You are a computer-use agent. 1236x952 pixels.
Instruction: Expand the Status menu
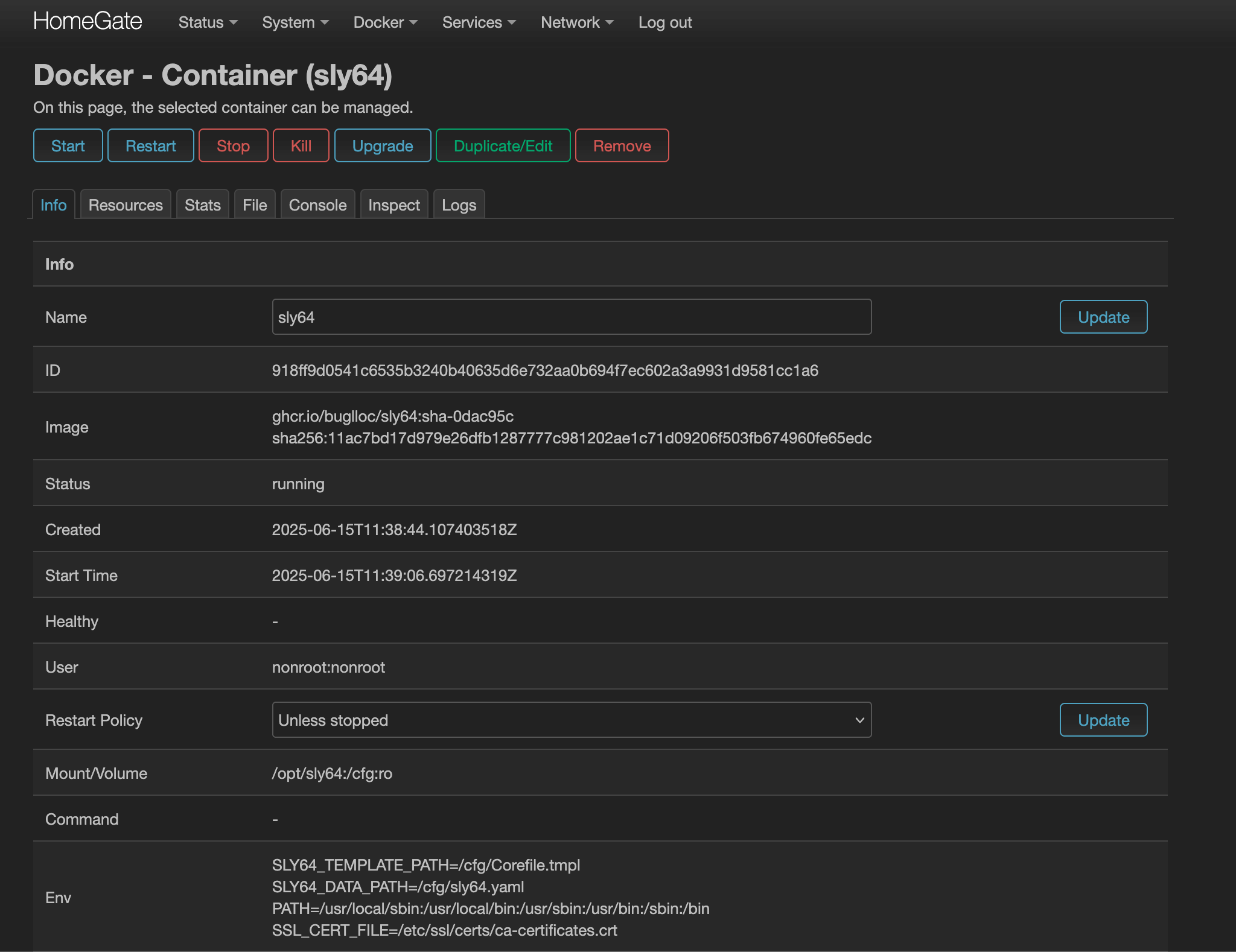click(x=208, y=22)
